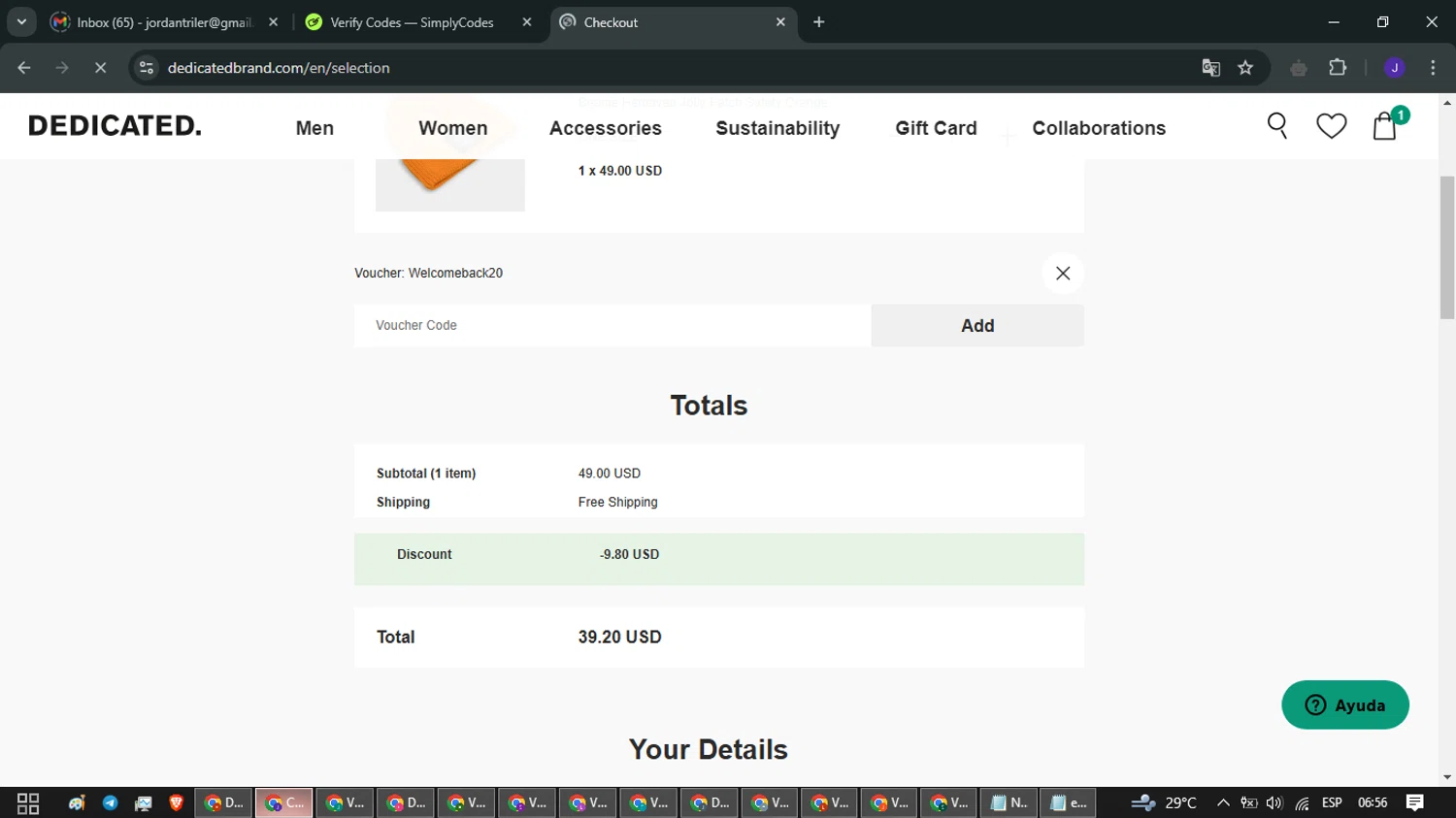
Task: Switch to Verify Codes SimplyCodes tab
Action: pyautogui.click(x=413, y=22)
